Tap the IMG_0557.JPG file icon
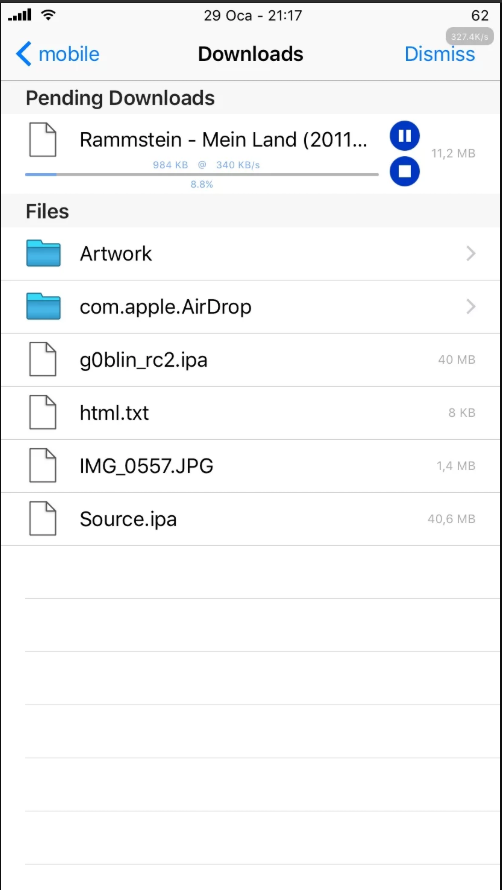This screenshot has width=502, height=890. point(43,465)
